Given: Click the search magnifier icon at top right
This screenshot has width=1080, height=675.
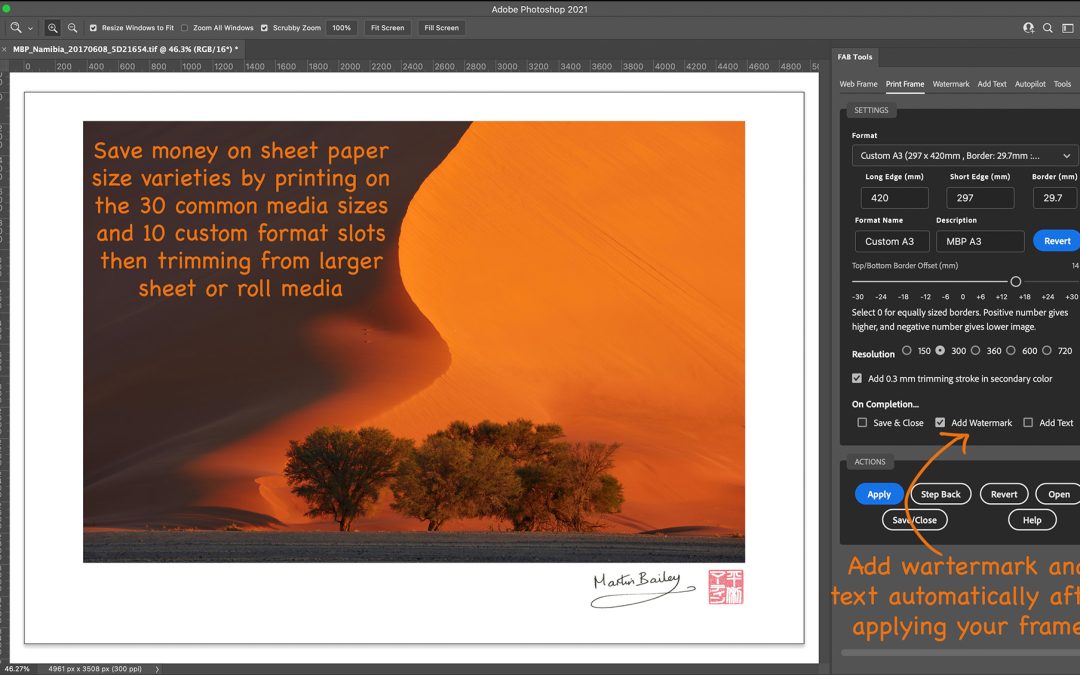Looking at the screenshot, I should (1048, 28).
